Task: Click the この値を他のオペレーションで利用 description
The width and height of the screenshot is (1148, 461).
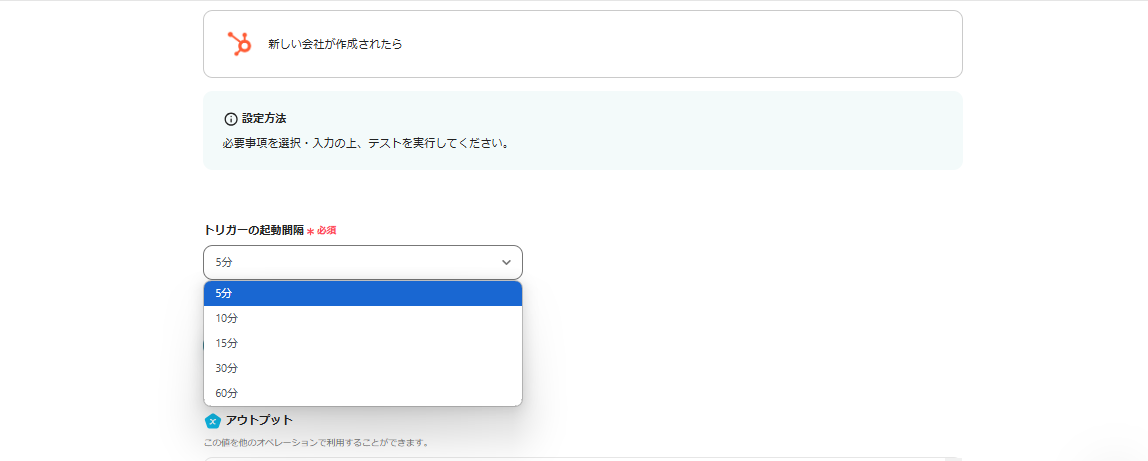Action: (x=316, y=443)
